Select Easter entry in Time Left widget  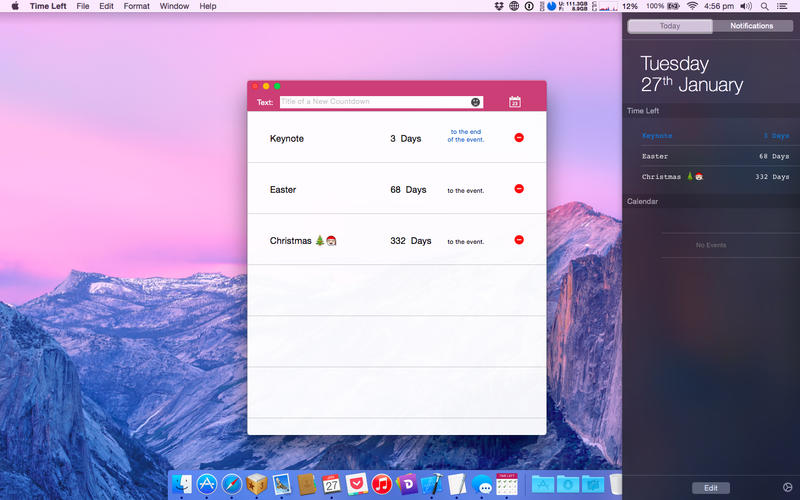(715, 156)
